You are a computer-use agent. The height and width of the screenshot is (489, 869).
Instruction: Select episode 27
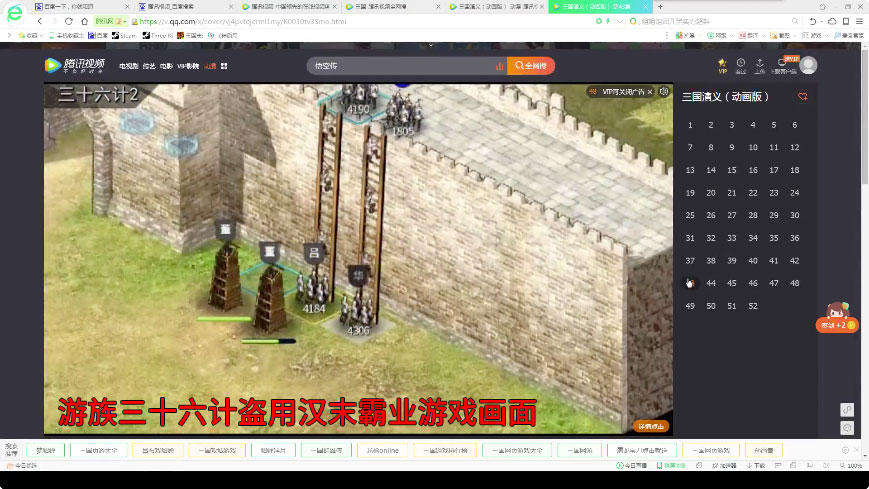(732, 215)
